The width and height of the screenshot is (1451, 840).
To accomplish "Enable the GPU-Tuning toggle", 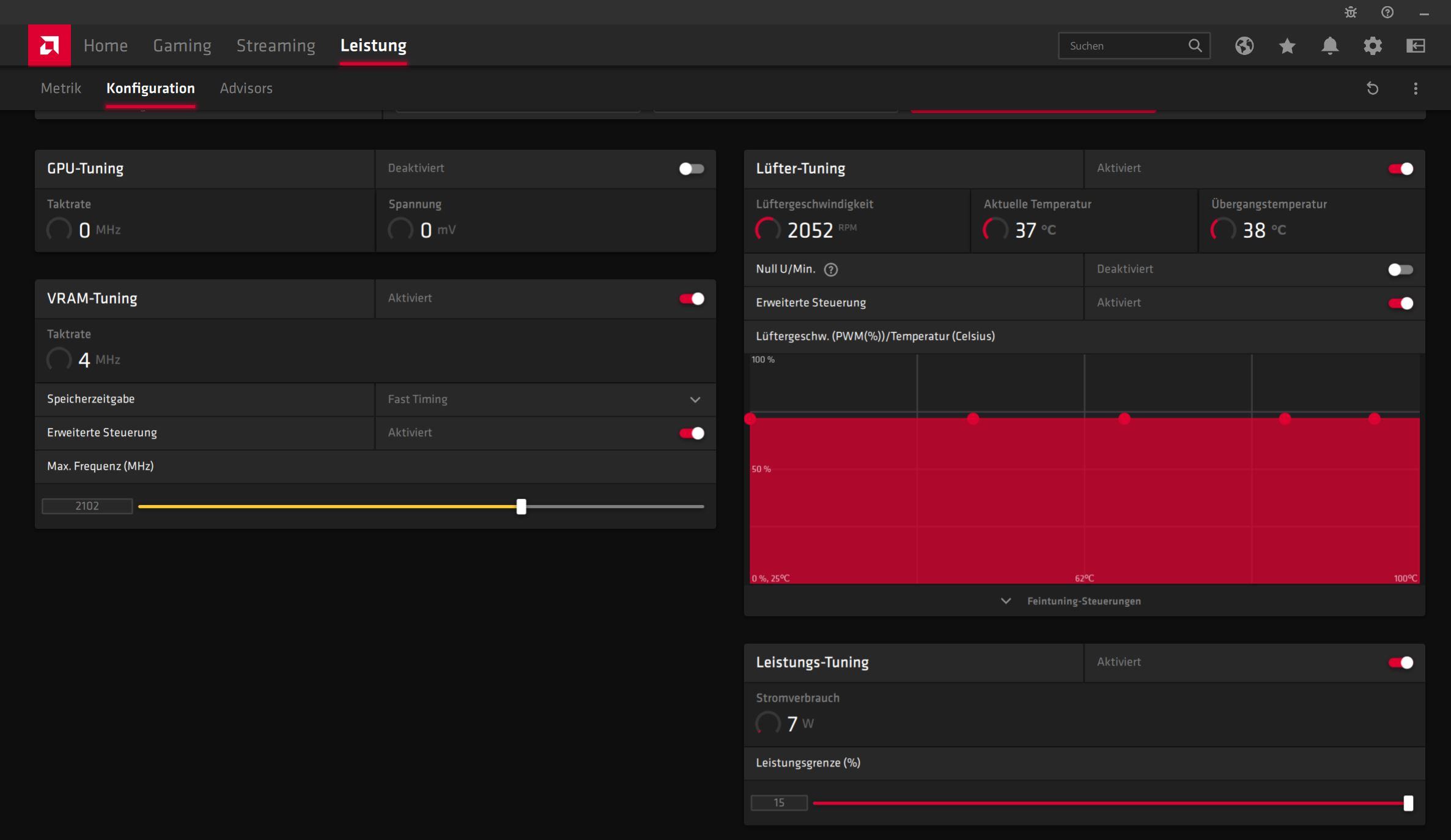I will 692,169.
